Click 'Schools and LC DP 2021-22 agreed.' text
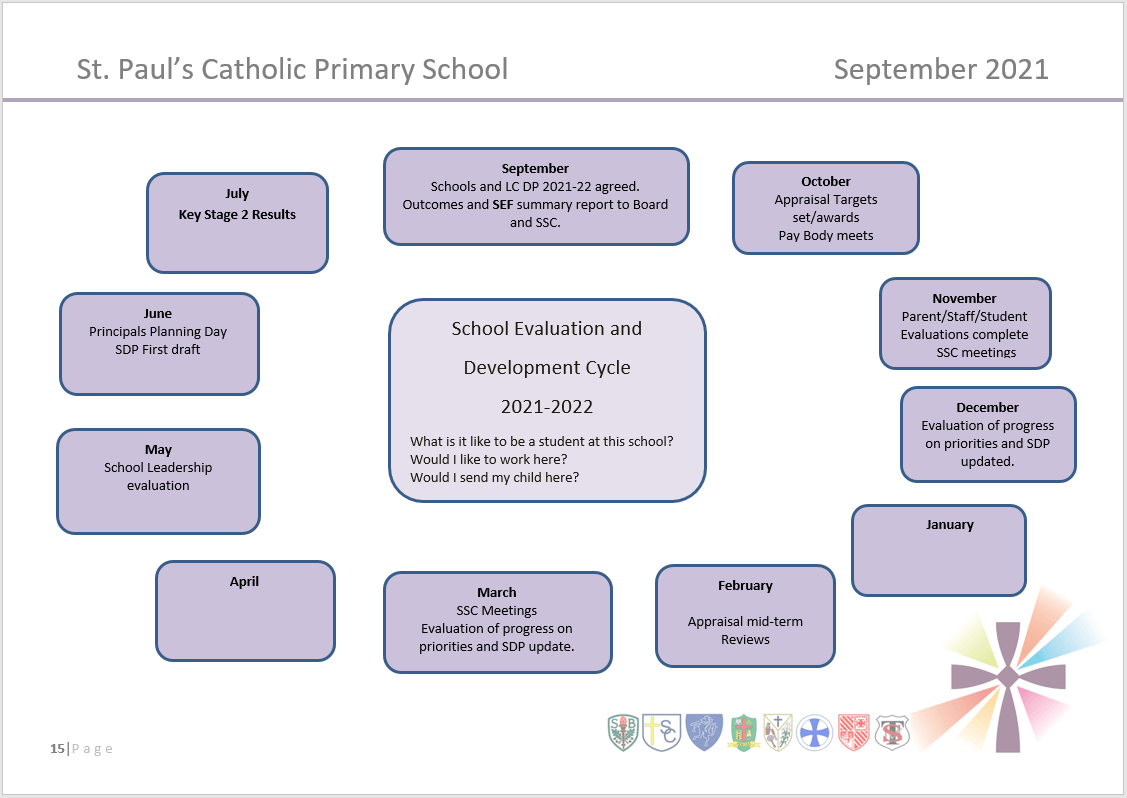1127x798 pixels. 535,186
